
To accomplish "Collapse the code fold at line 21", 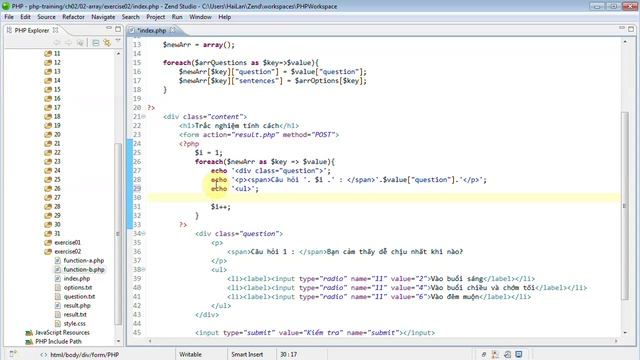I will [x=144, y=117].
